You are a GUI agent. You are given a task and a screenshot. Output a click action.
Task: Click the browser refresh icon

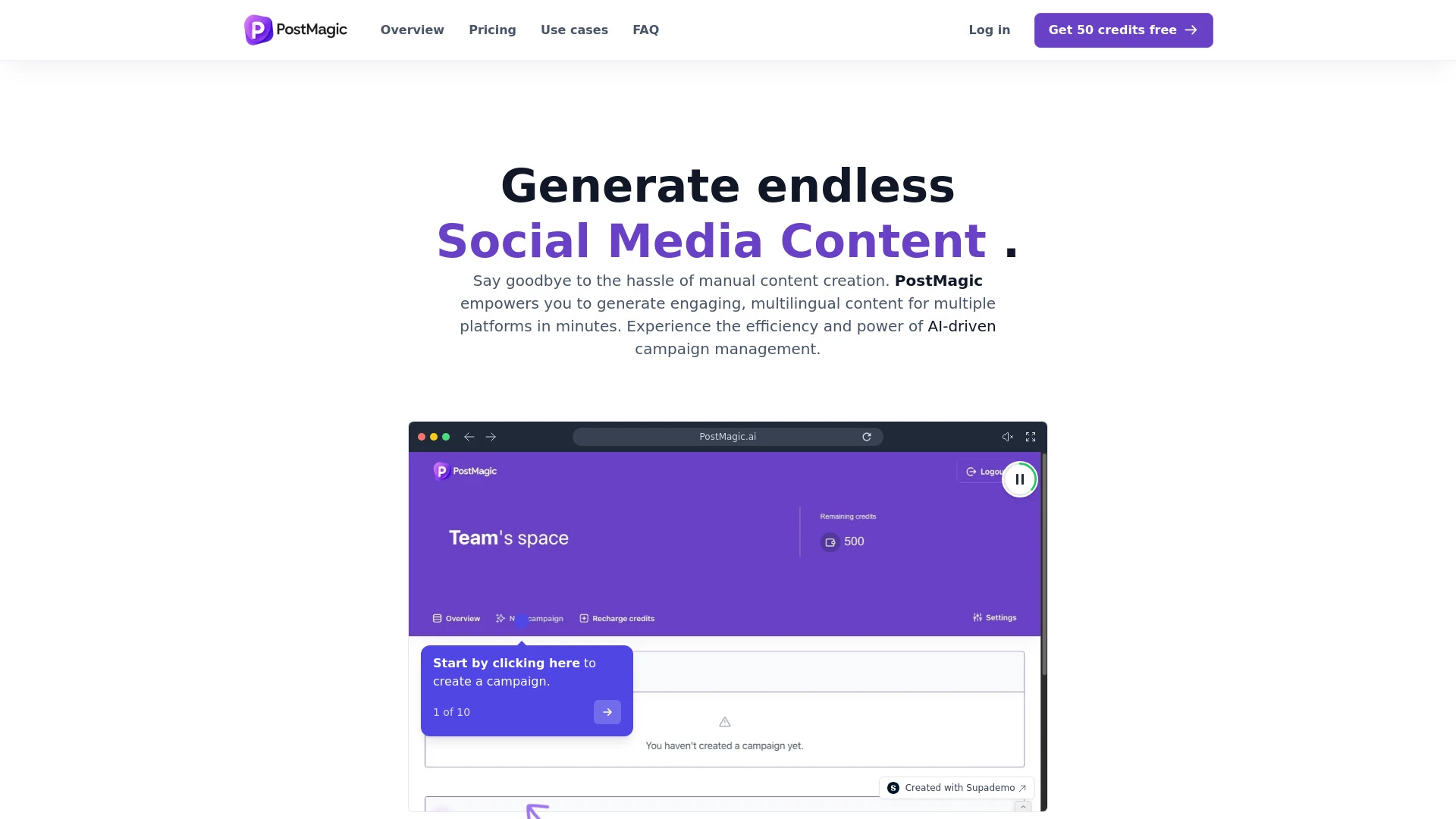(866, 435)
